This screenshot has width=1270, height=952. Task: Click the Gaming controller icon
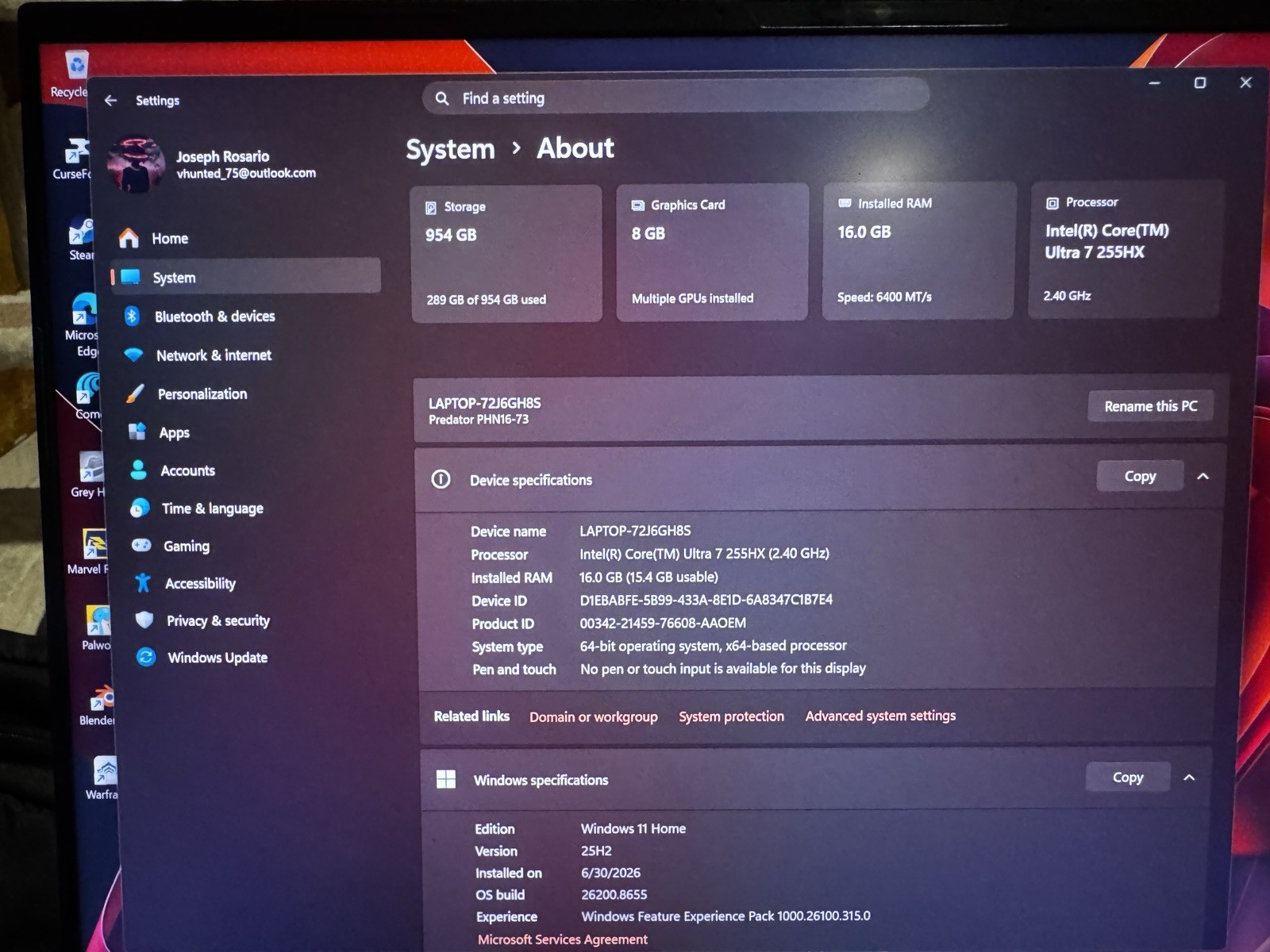click(141, 545)
